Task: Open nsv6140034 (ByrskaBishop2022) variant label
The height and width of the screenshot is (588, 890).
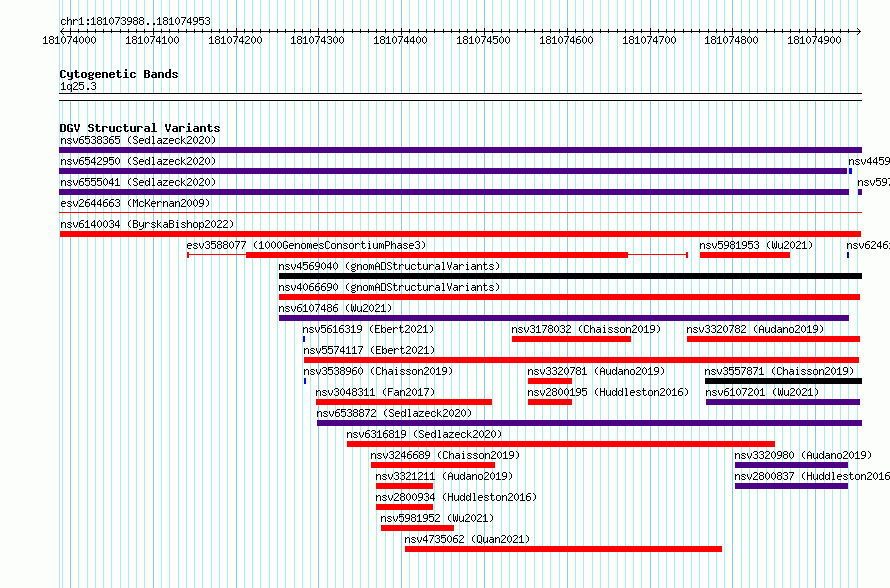Action: click(147, 224)
